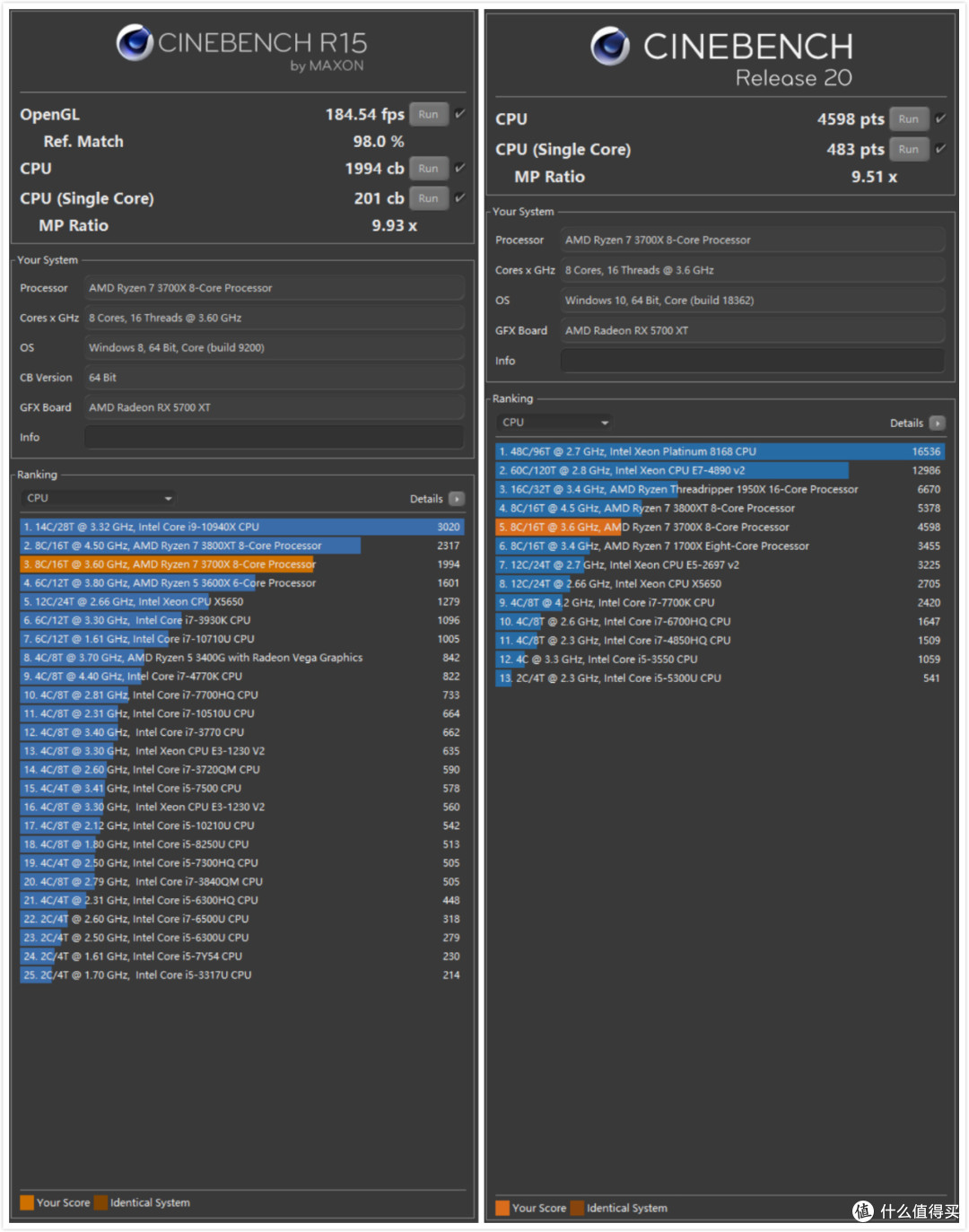Select the Core i5-5300U ranking row
This screenshot has height=1232, width=969.
pos(720,677)
